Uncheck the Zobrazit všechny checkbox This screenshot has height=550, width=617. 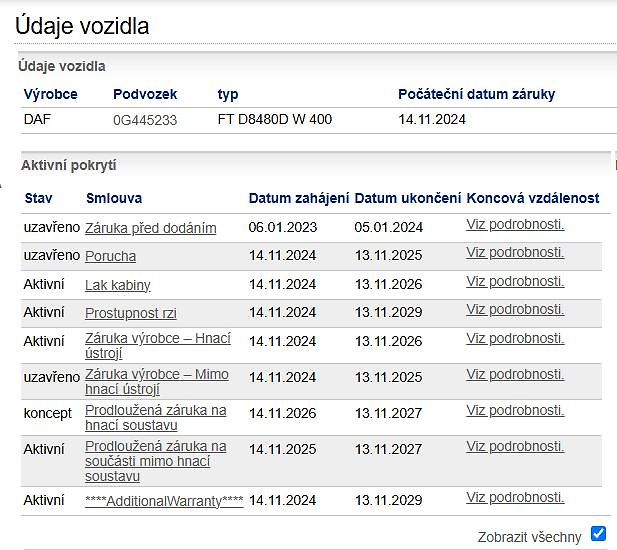[598, 533]
